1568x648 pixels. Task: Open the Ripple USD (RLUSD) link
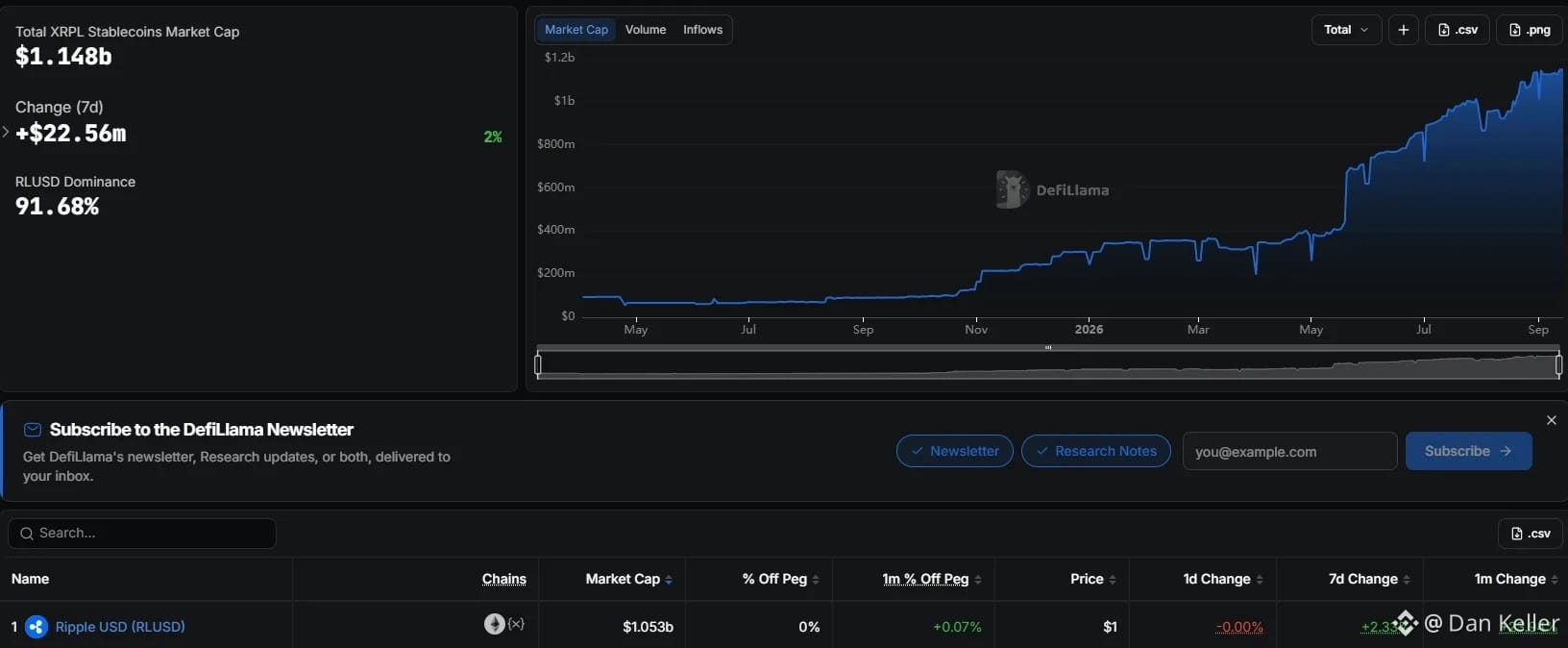(120, 627)
